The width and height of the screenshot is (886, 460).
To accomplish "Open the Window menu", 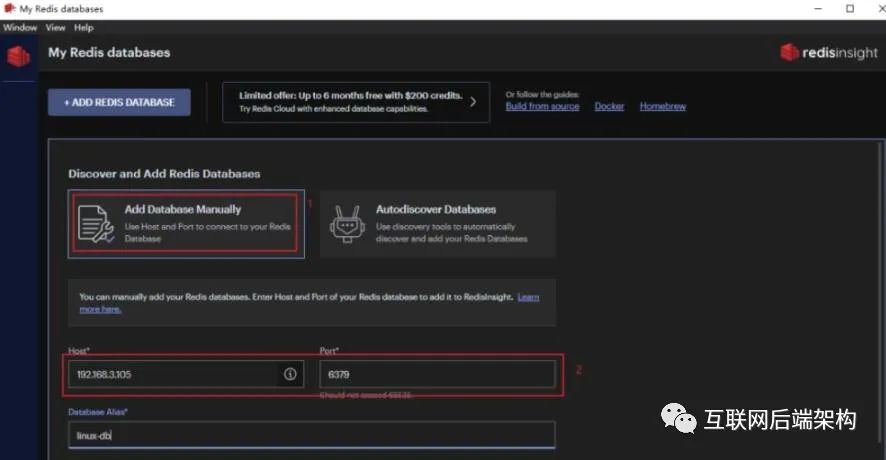I will [20, 27].
